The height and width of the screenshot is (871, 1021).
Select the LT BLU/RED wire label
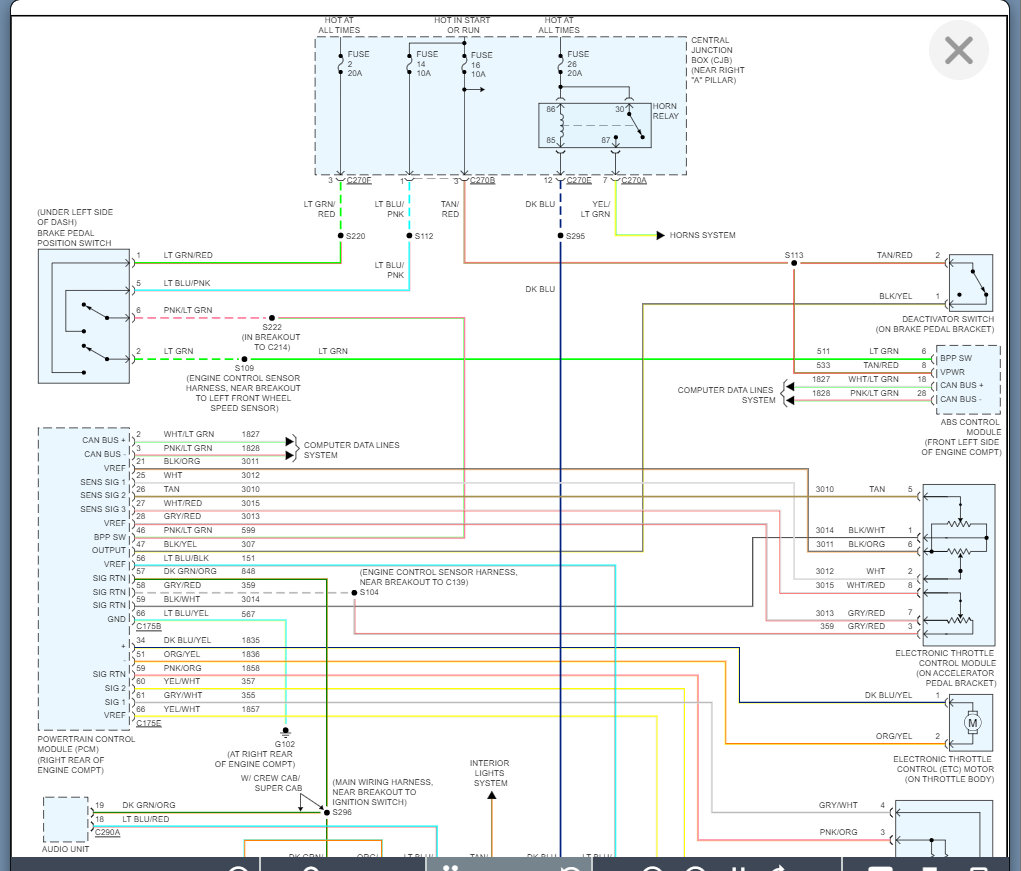(146, 819)
